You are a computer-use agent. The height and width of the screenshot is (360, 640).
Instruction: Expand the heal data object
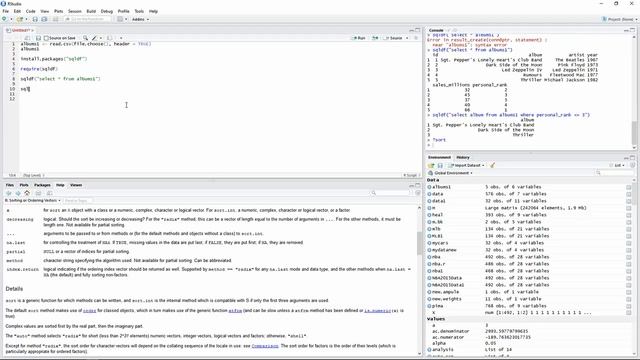click(429, 215)
